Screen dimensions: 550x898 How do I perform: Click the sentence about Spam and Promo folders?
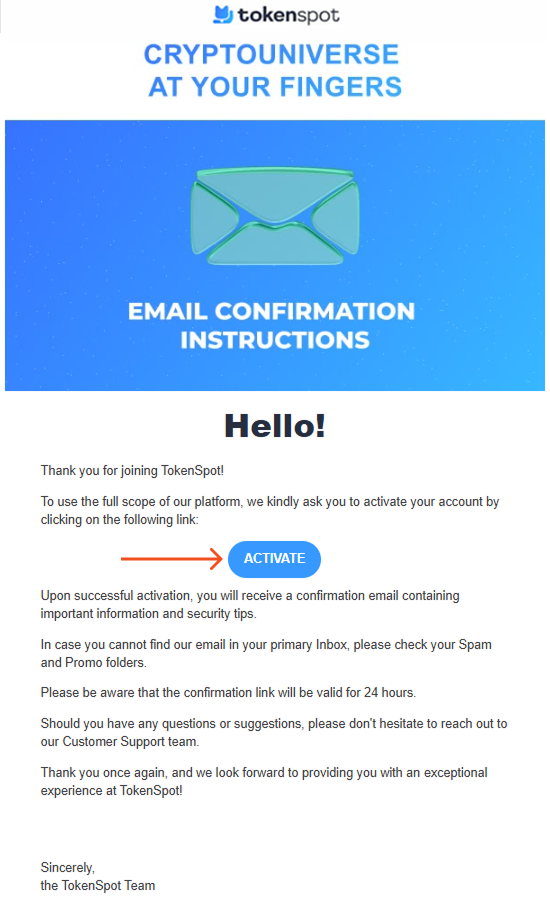pyautogui.click(x=266, y=653)
